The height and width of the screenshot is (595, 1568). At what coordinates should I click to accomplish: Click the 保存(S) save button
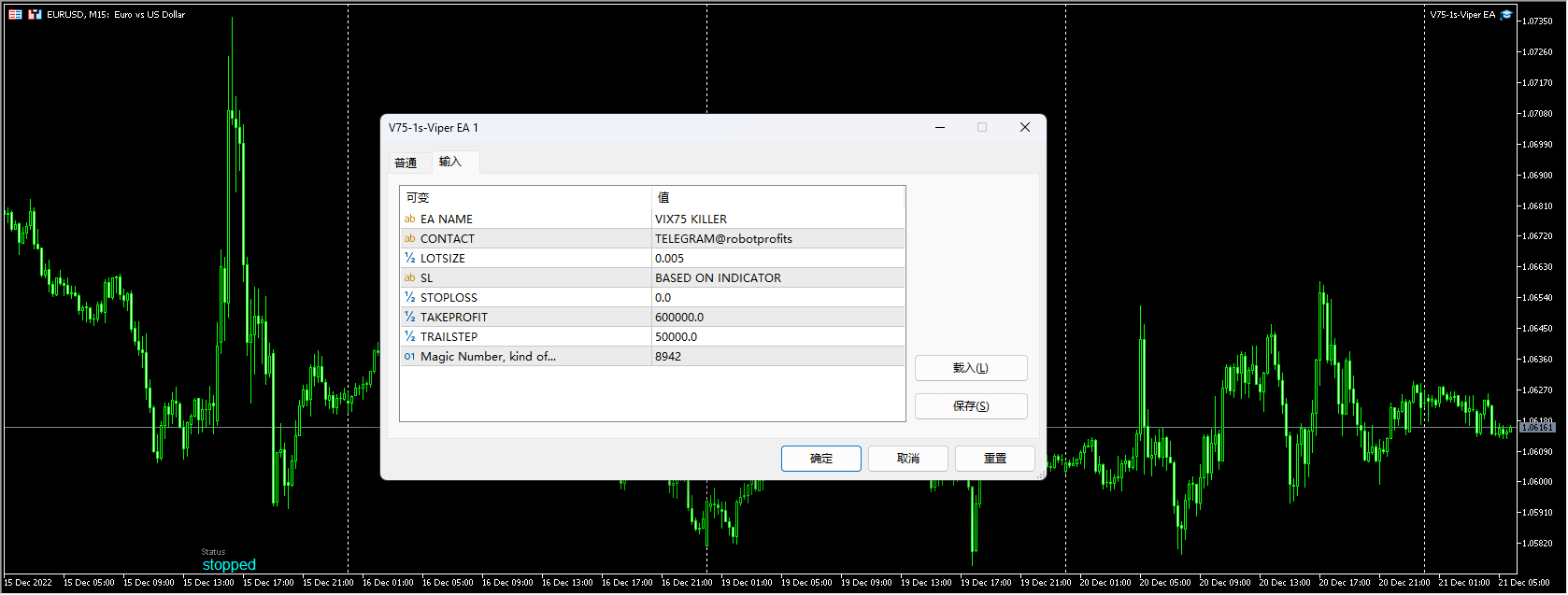point(970,406)
